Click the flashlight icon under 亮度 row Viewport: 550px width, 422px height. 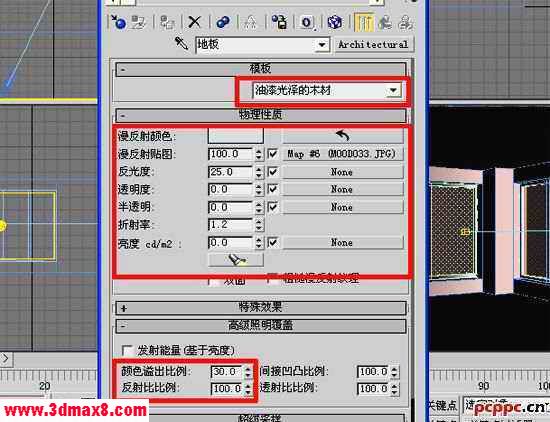(236, 260)
